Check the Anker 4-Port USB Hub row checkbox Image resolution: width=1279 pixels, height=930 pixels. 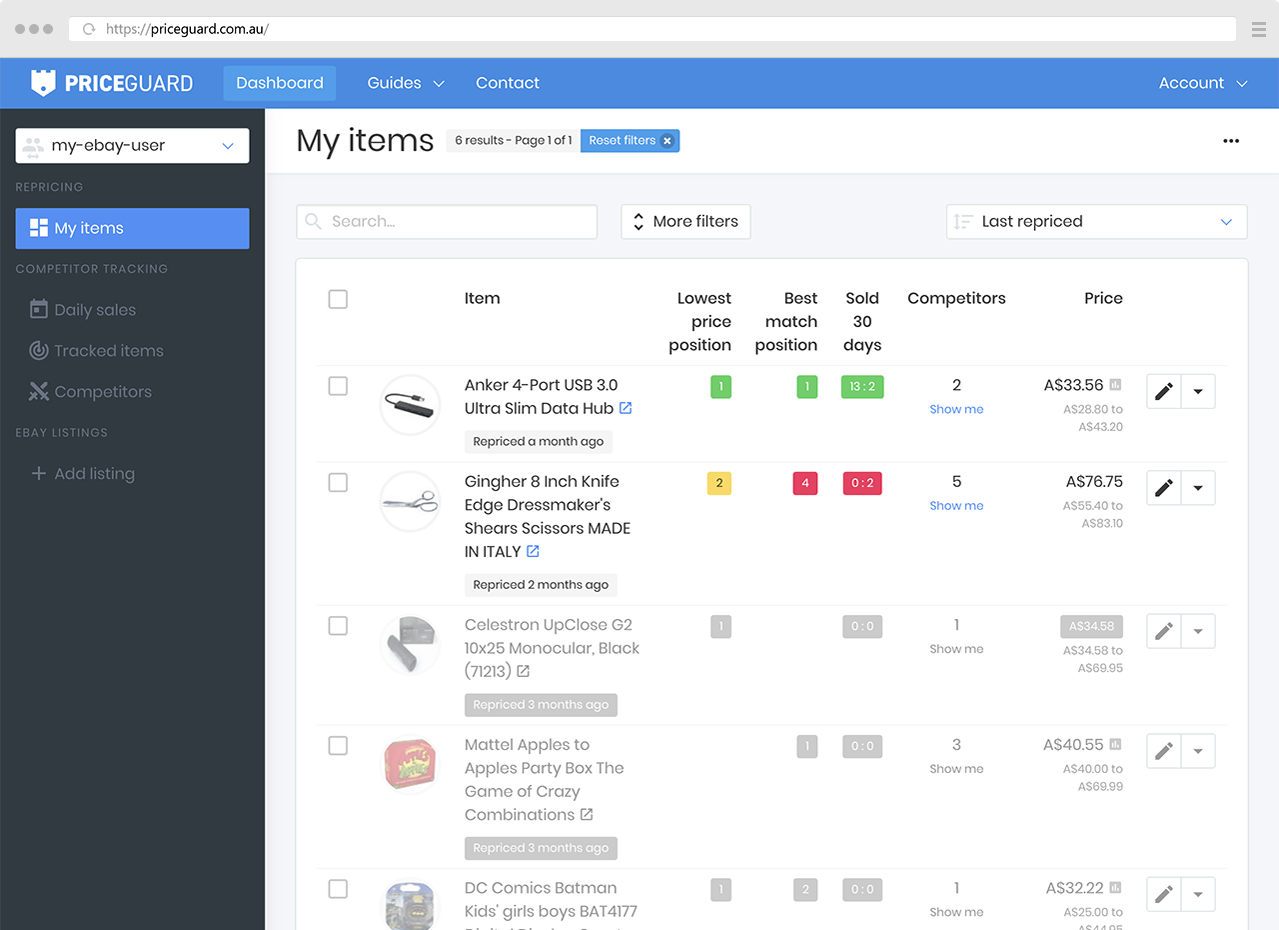pos(338,385)
